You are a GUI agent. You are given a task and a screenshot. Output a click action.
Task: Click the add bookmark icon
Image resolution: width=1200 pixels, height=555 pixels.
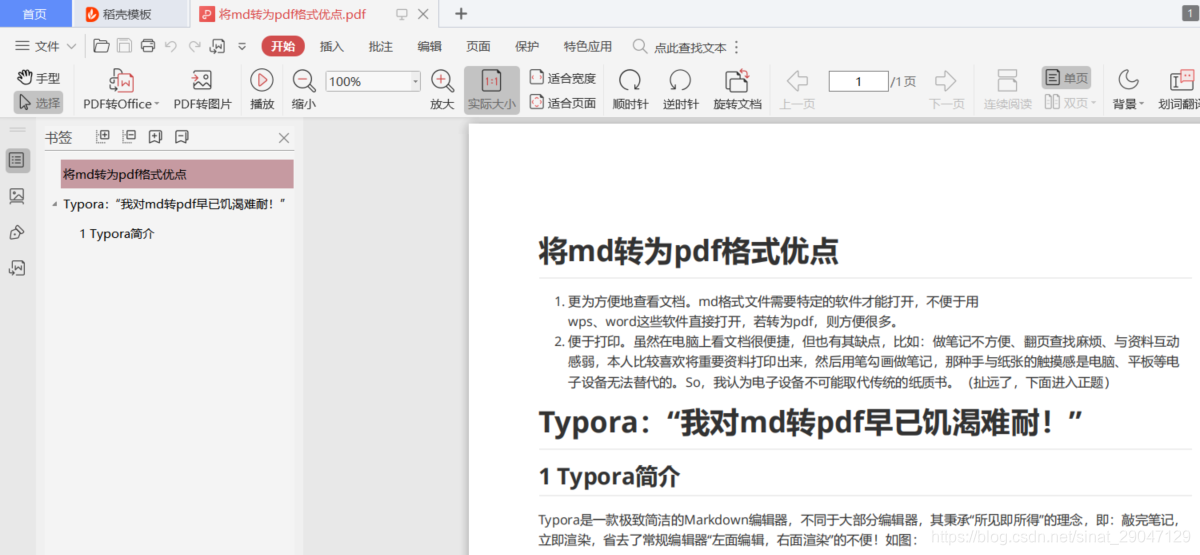155,137
